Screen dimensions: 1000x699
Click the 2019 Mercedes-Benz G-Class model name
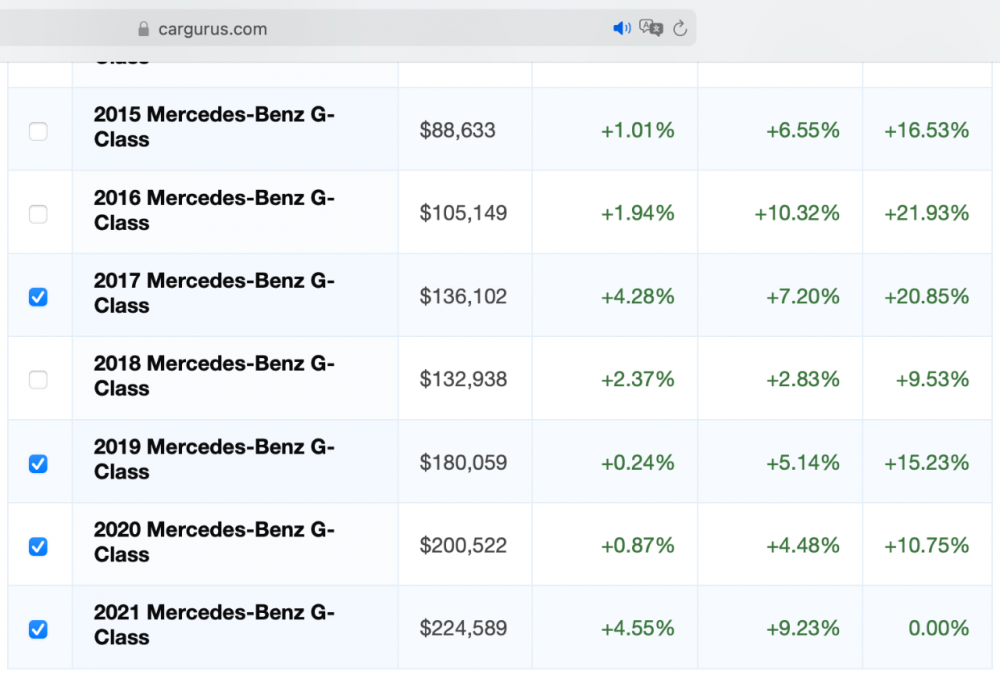[x=214, y=459]
